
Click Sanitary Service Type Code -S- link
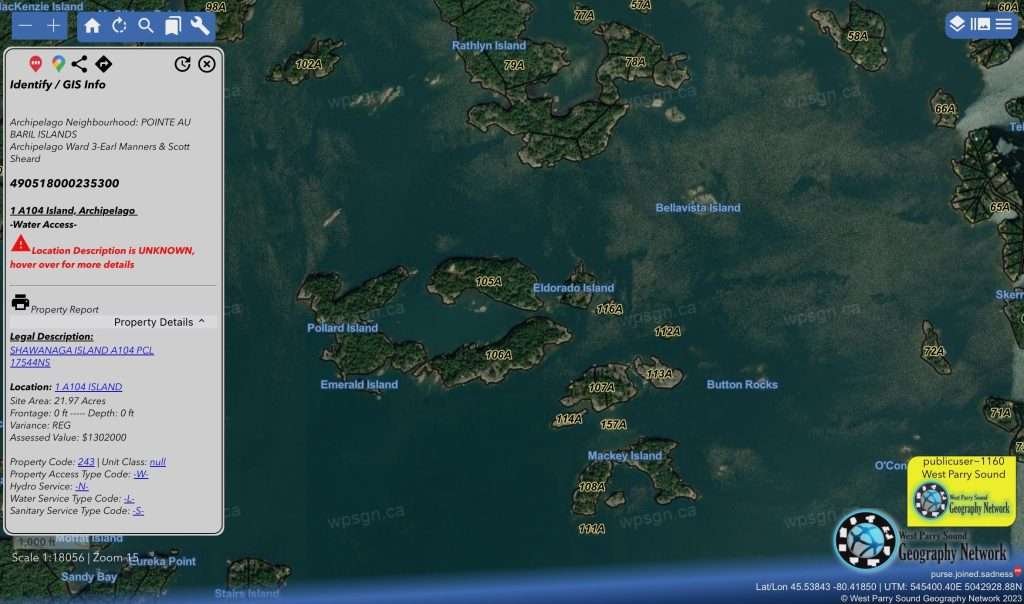click(138, 511)
